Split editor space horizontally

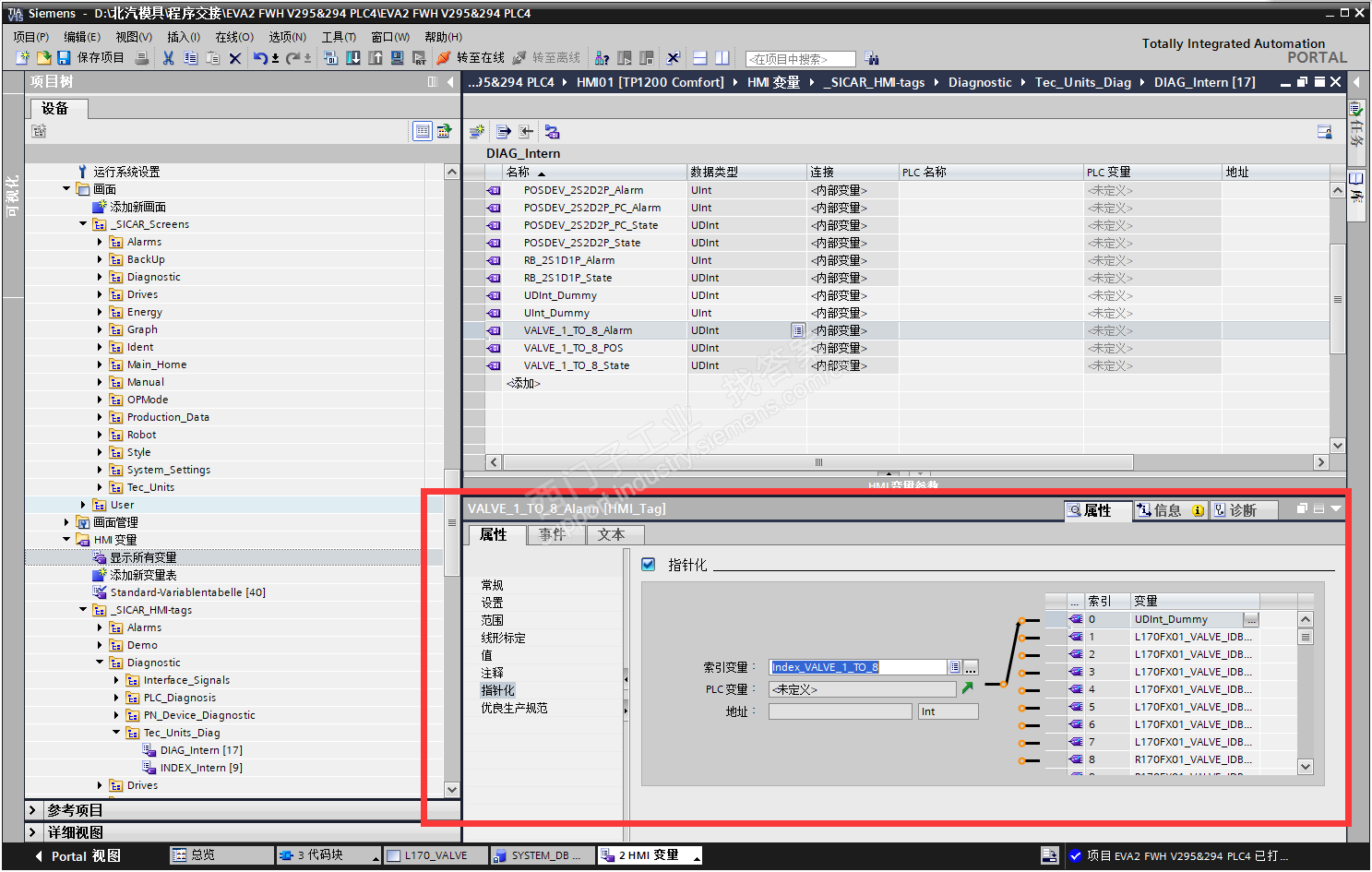tap(700, 58)
